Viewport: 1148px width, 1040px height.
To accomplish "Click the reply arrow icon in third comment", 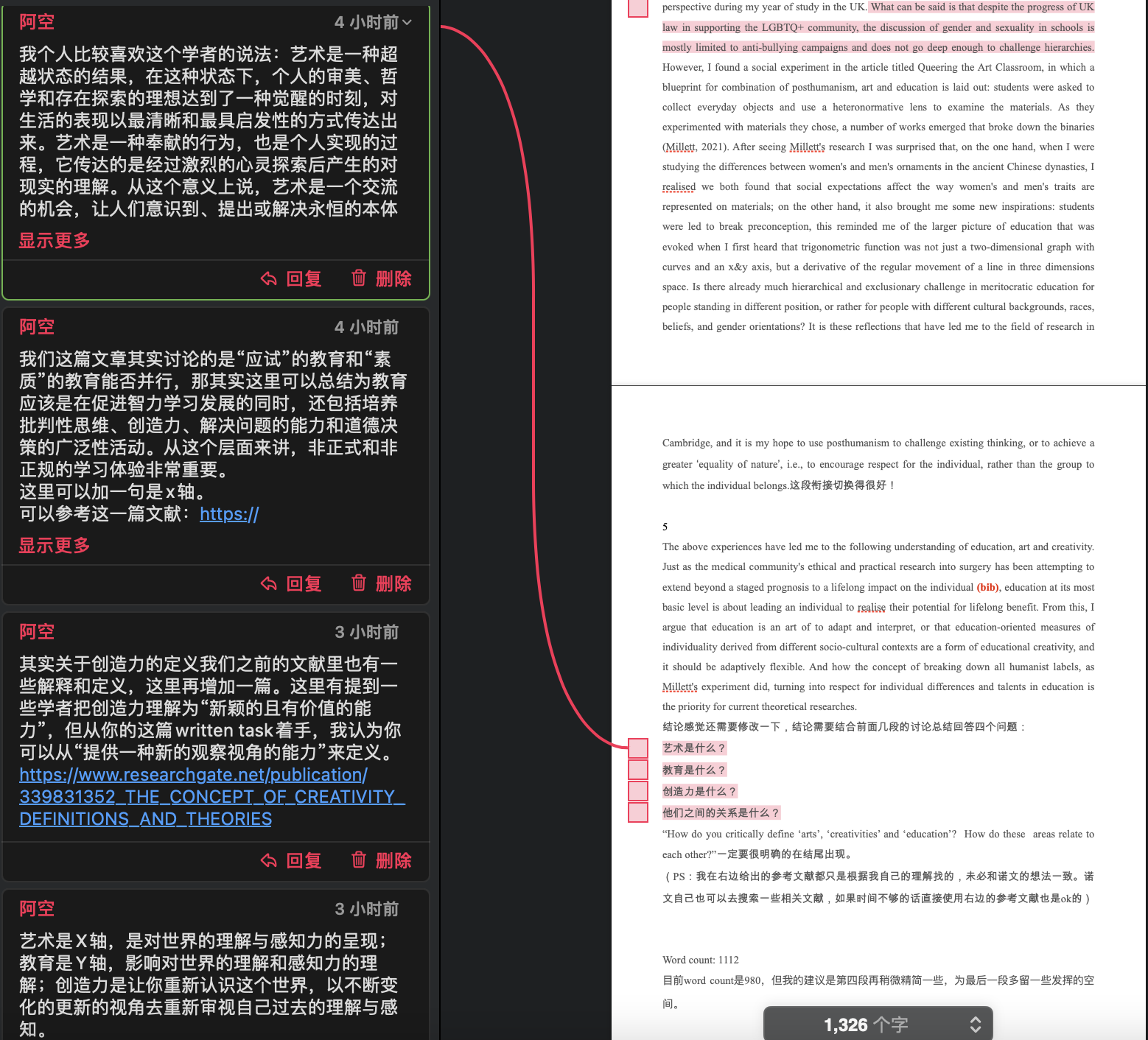I will pyautogui.click(x=269, y=861).
